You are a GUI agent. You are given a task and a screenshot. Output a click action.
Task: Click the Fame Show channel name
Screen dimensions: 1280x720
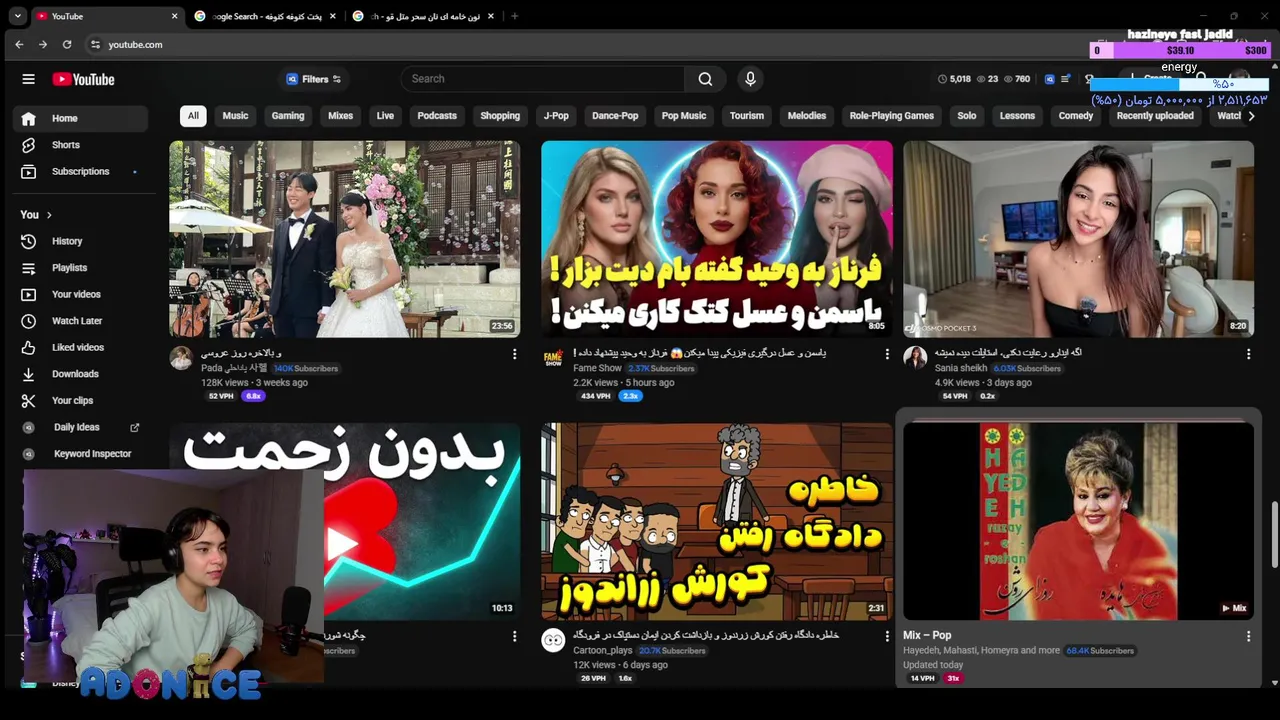point(597,368)
